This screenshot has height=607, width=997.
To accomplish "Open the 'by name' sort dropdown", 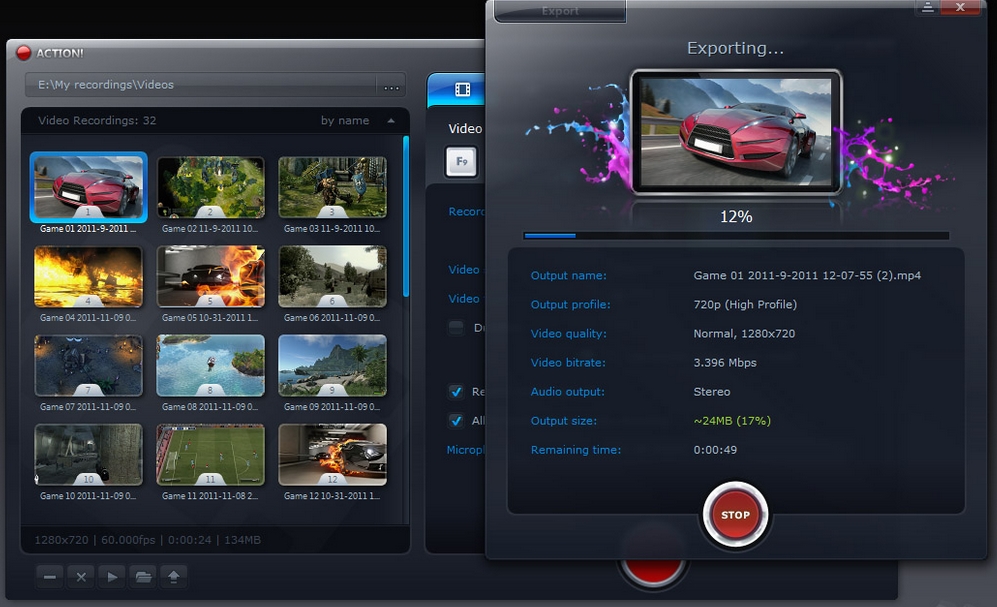I will coord(344,120).
